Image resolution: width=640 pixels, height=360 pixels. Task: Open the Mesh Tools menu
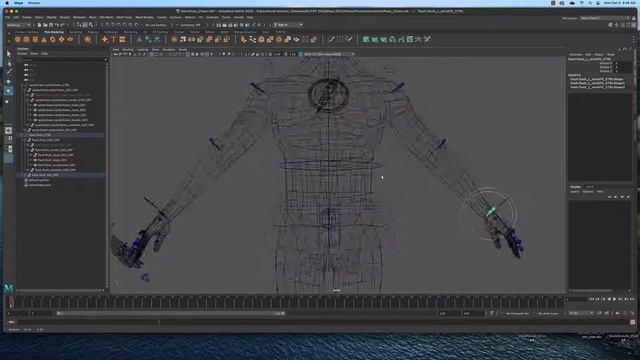pyautogui.click(x=124, y=18)
